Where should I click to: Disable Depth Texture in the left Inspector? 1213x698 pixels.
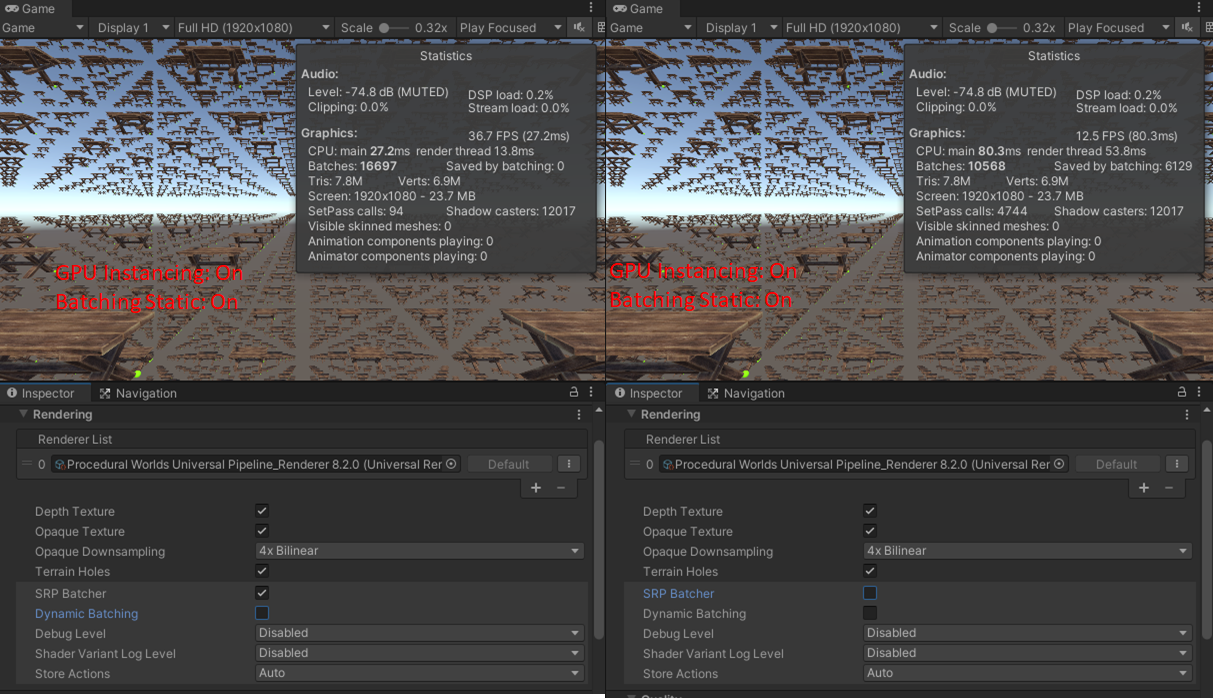click(x=261, y=510)
